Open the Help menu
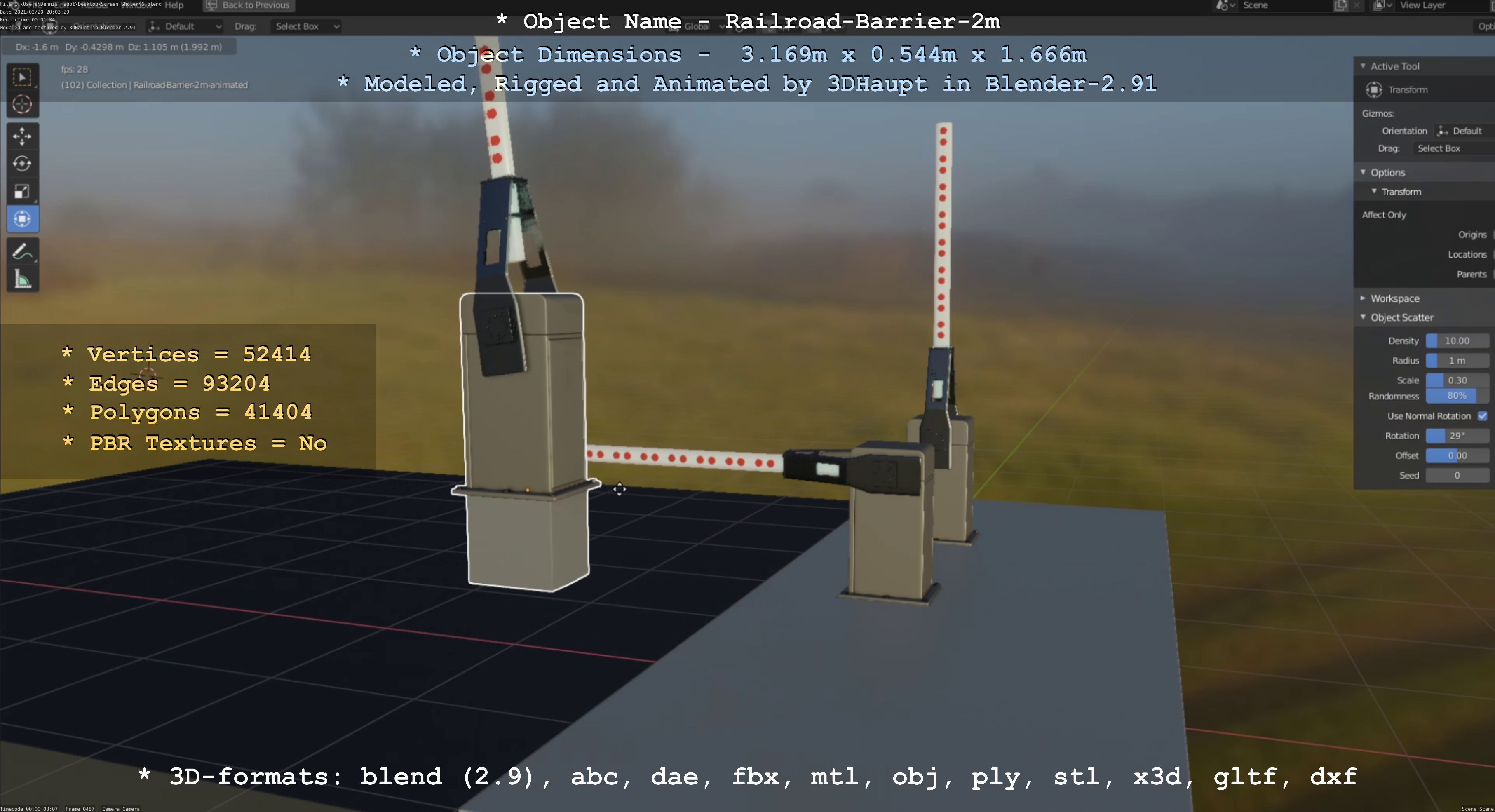 (174, 5)
